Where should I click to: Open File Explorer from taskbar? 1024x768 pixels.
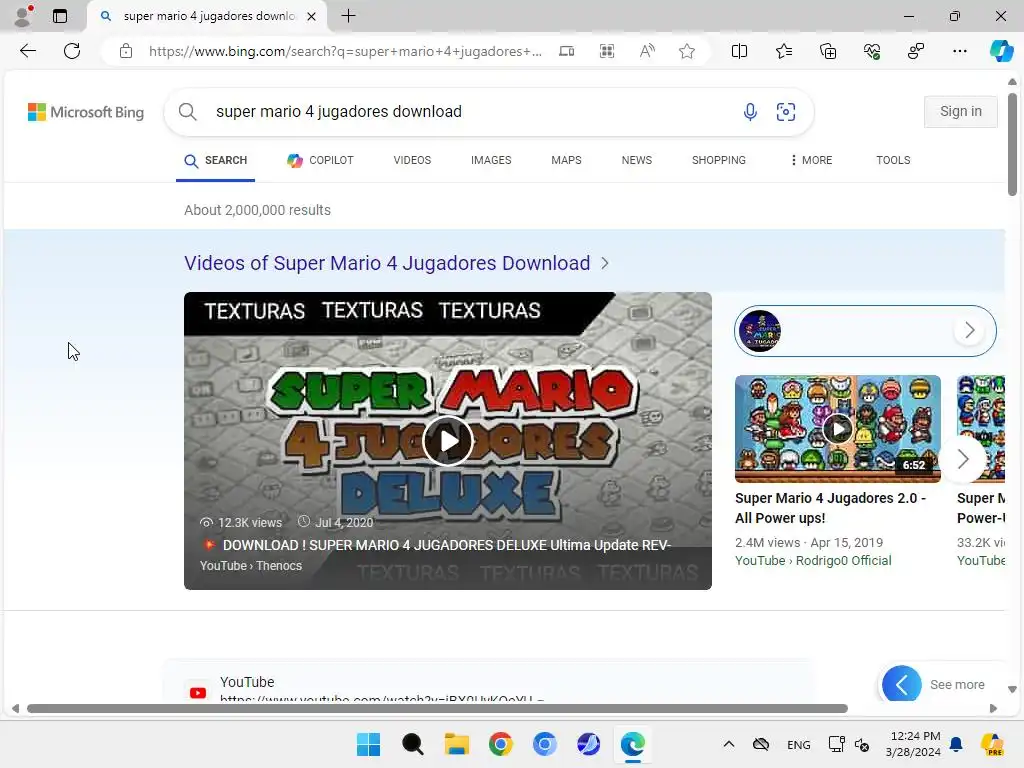point(456,744)
